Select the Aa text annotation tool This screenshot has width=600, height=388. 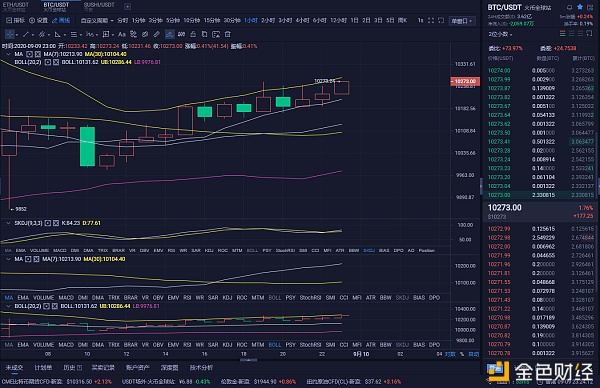[x=122, y=34]
